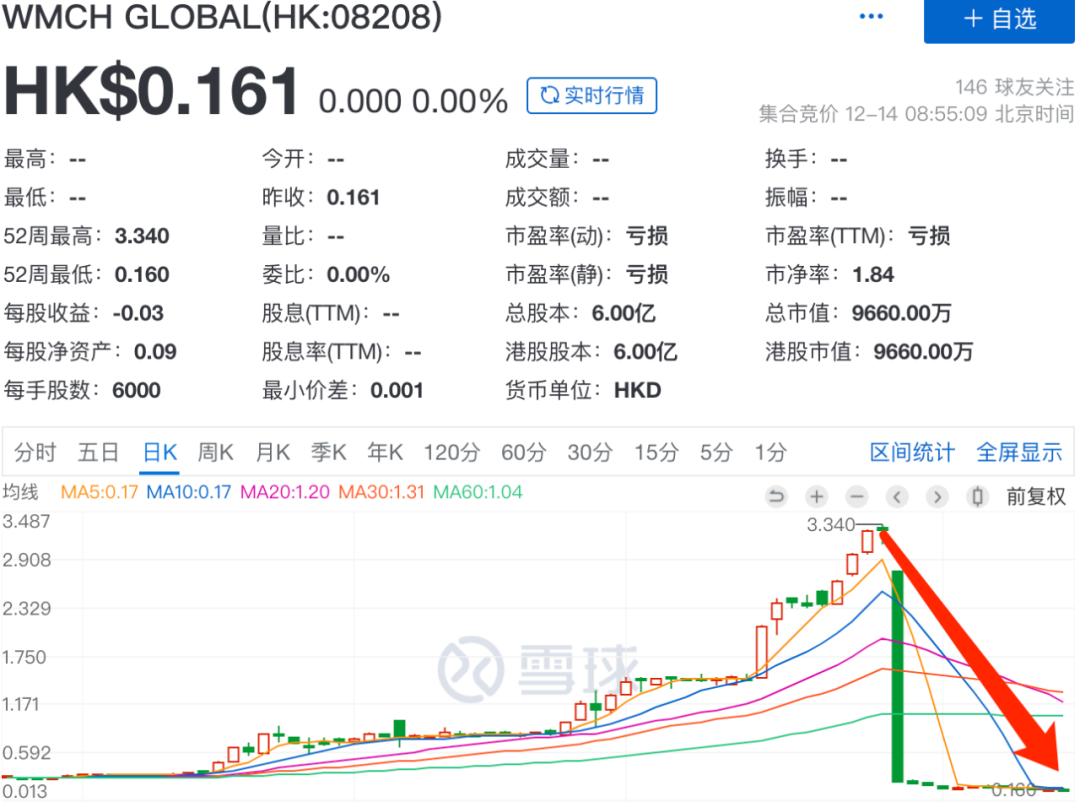The image size is (1080, 802).
Task: Switch to 5分 interval tab
Action: coord(716,453)
